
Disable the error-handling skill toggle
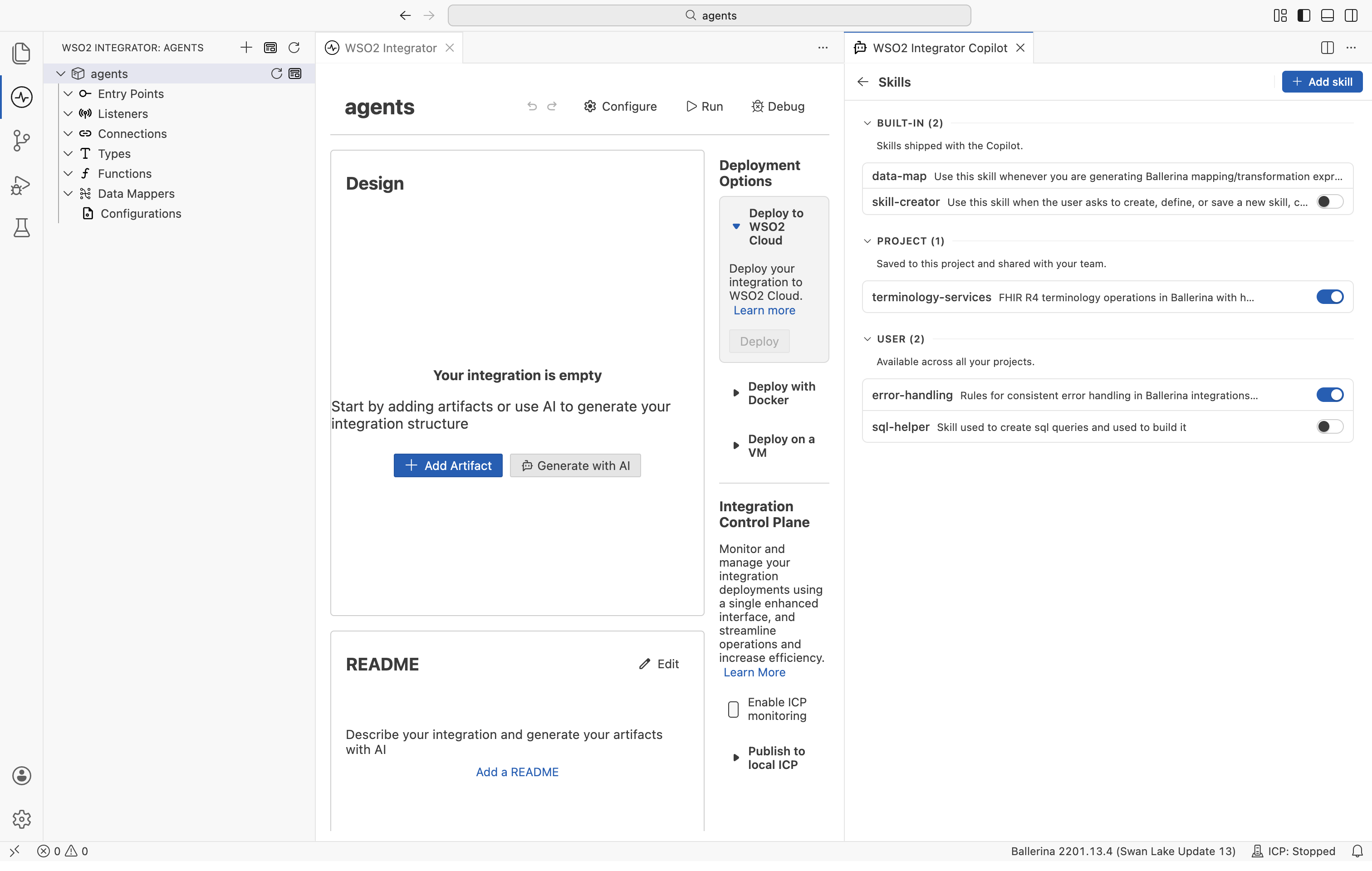(x=1330, y=395)
